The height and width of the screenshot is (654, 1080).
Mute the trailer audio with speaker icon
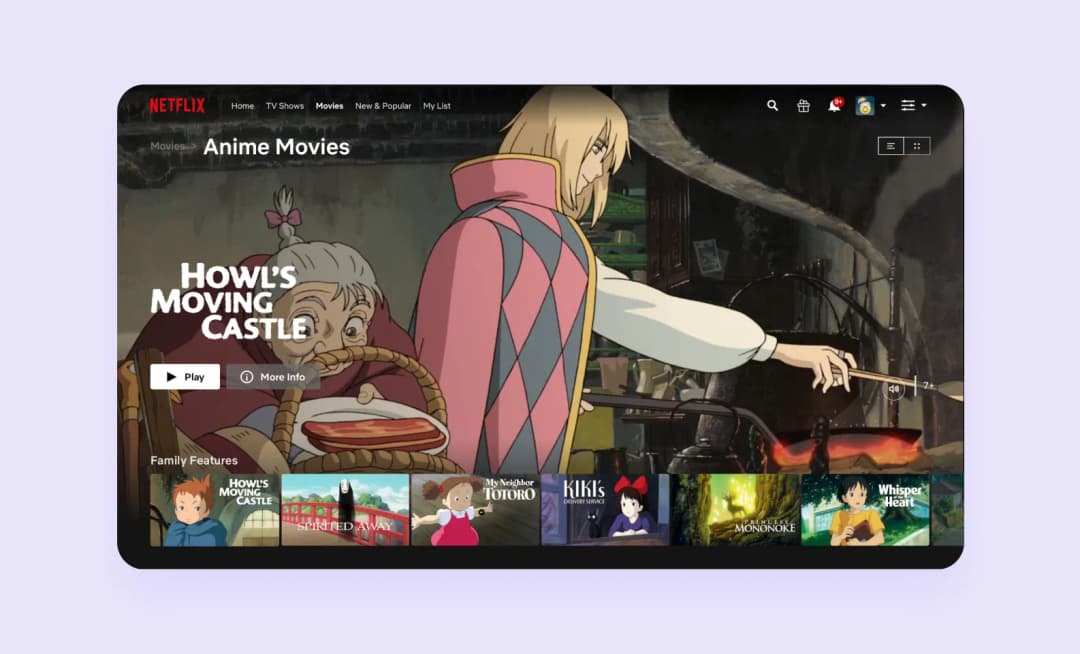(x=893, y=388)
